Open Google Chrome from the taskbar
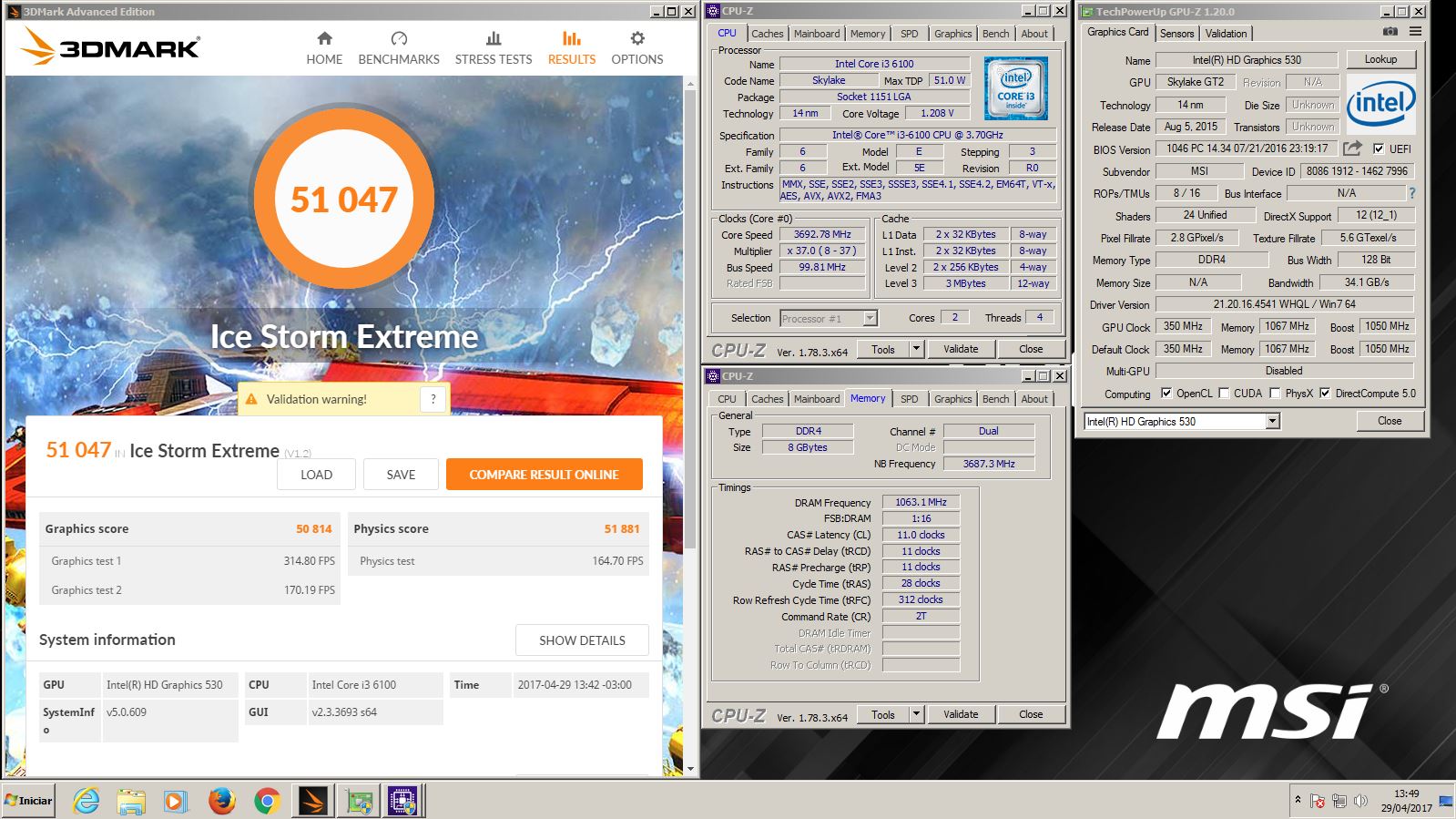 point(267,801)
